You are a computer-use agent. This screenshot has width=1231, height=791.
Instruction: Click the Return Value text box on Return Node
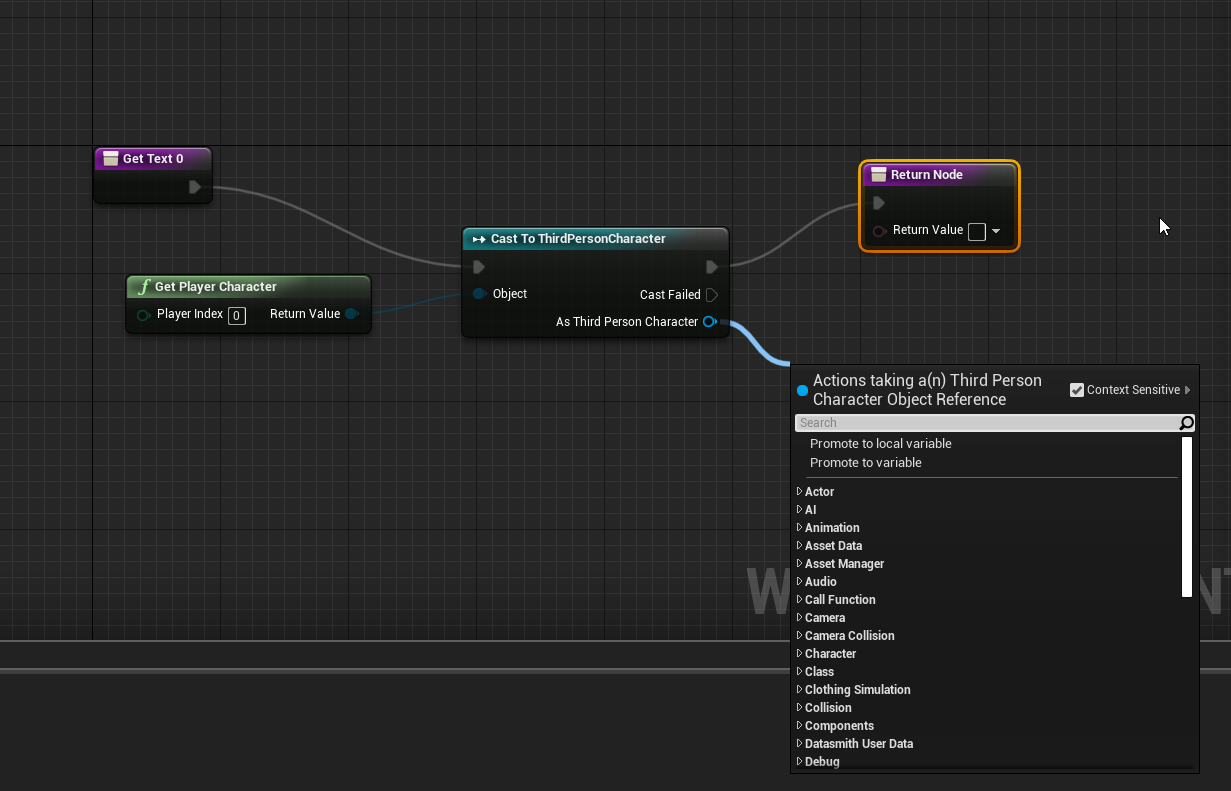(x=977, y=232)
